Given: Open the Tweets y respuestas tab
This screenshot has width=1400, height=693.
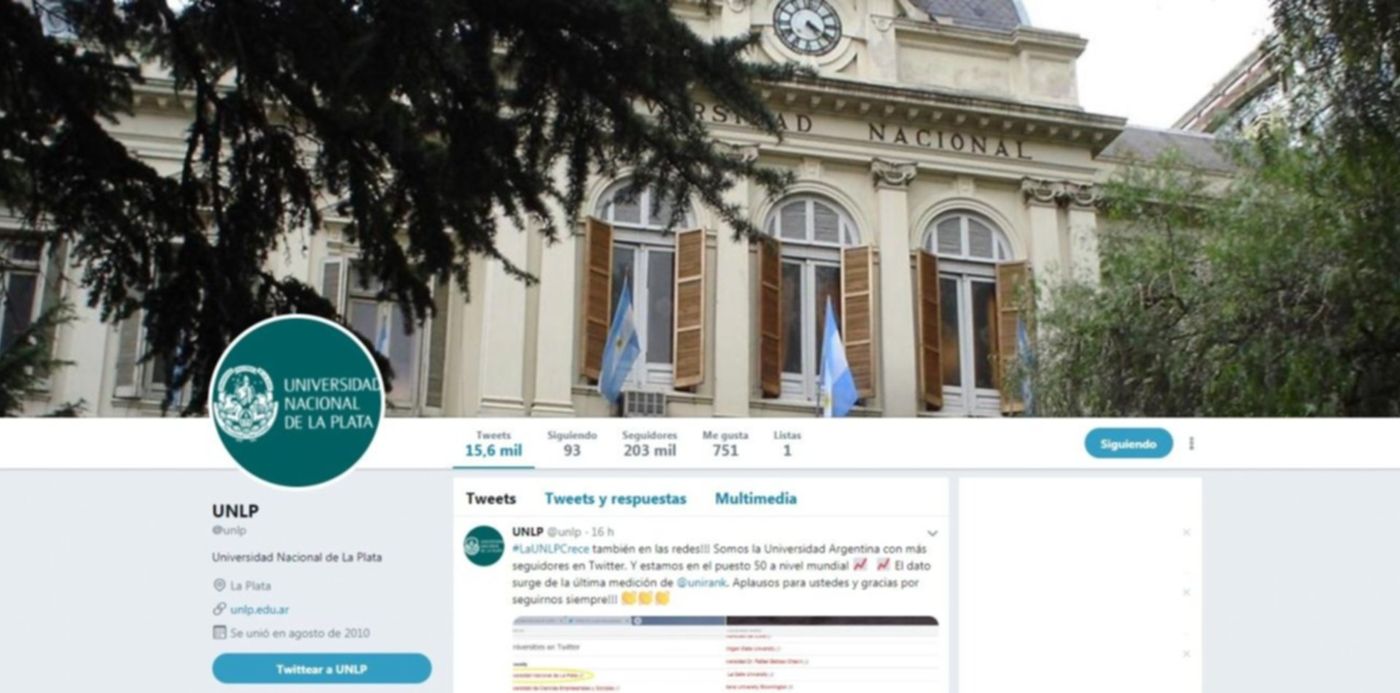Looking at the screenshot, I should point(615,498).
